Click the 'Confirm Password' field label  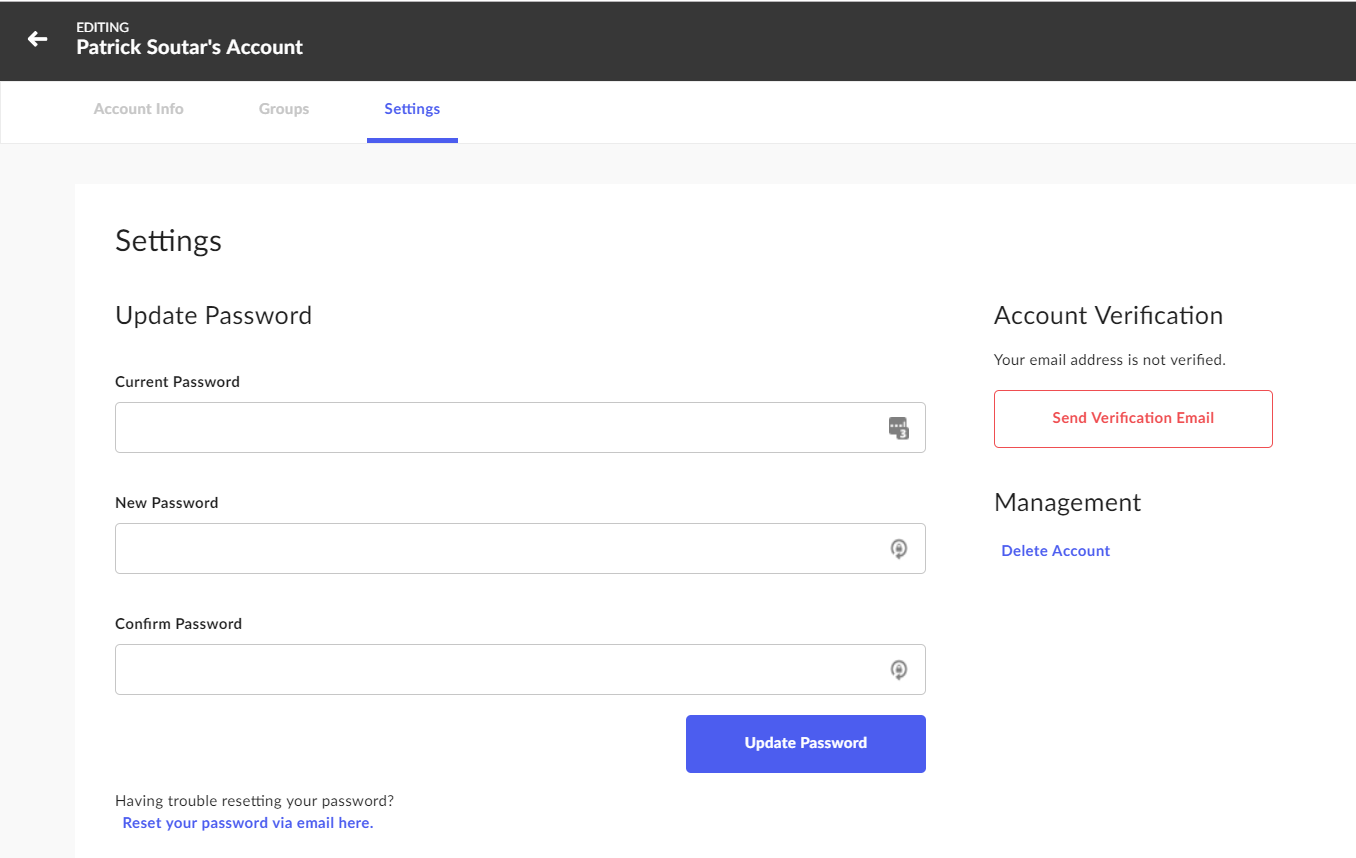179,624
